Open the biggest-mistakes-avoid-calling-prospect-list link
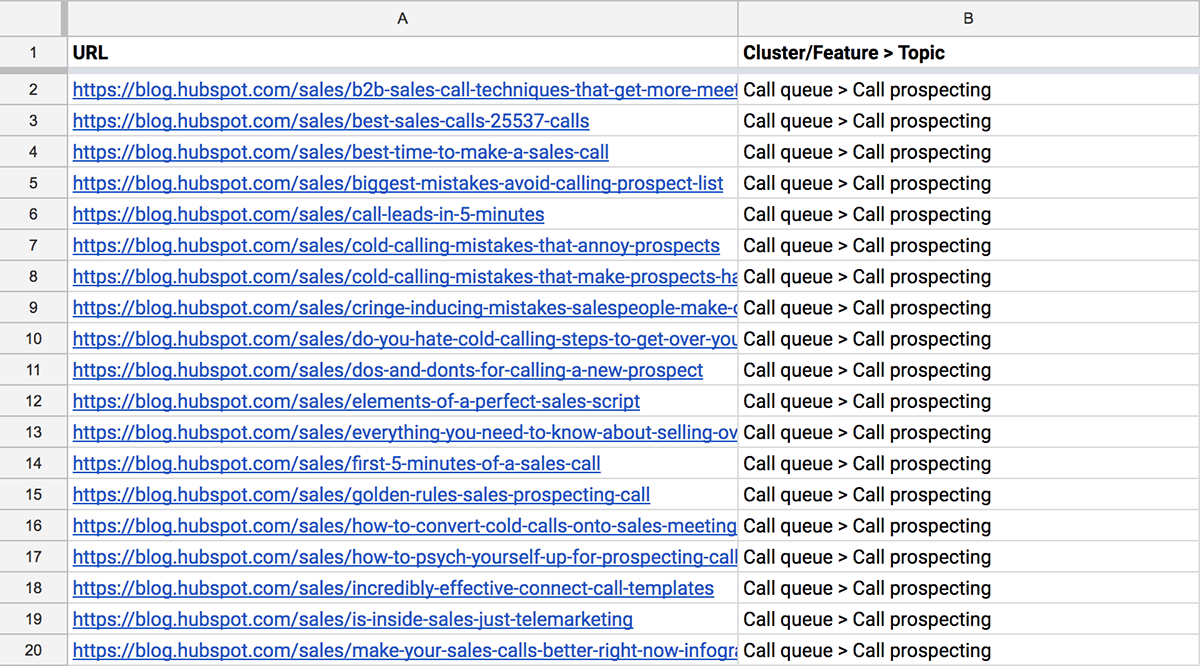 [x=398, y=183]
